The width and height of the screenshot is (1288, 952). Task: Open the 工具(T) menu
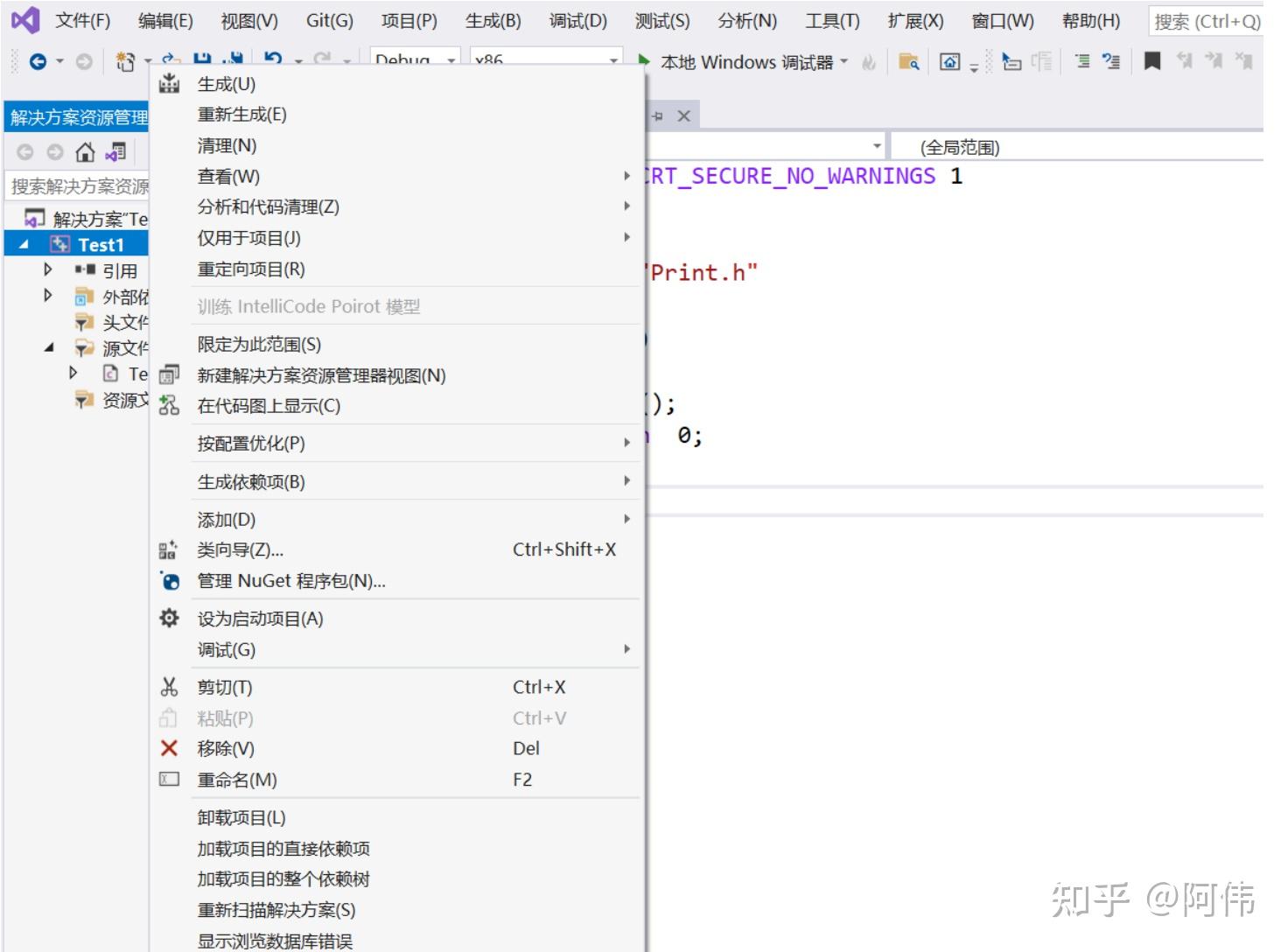[x=832, y=21]
